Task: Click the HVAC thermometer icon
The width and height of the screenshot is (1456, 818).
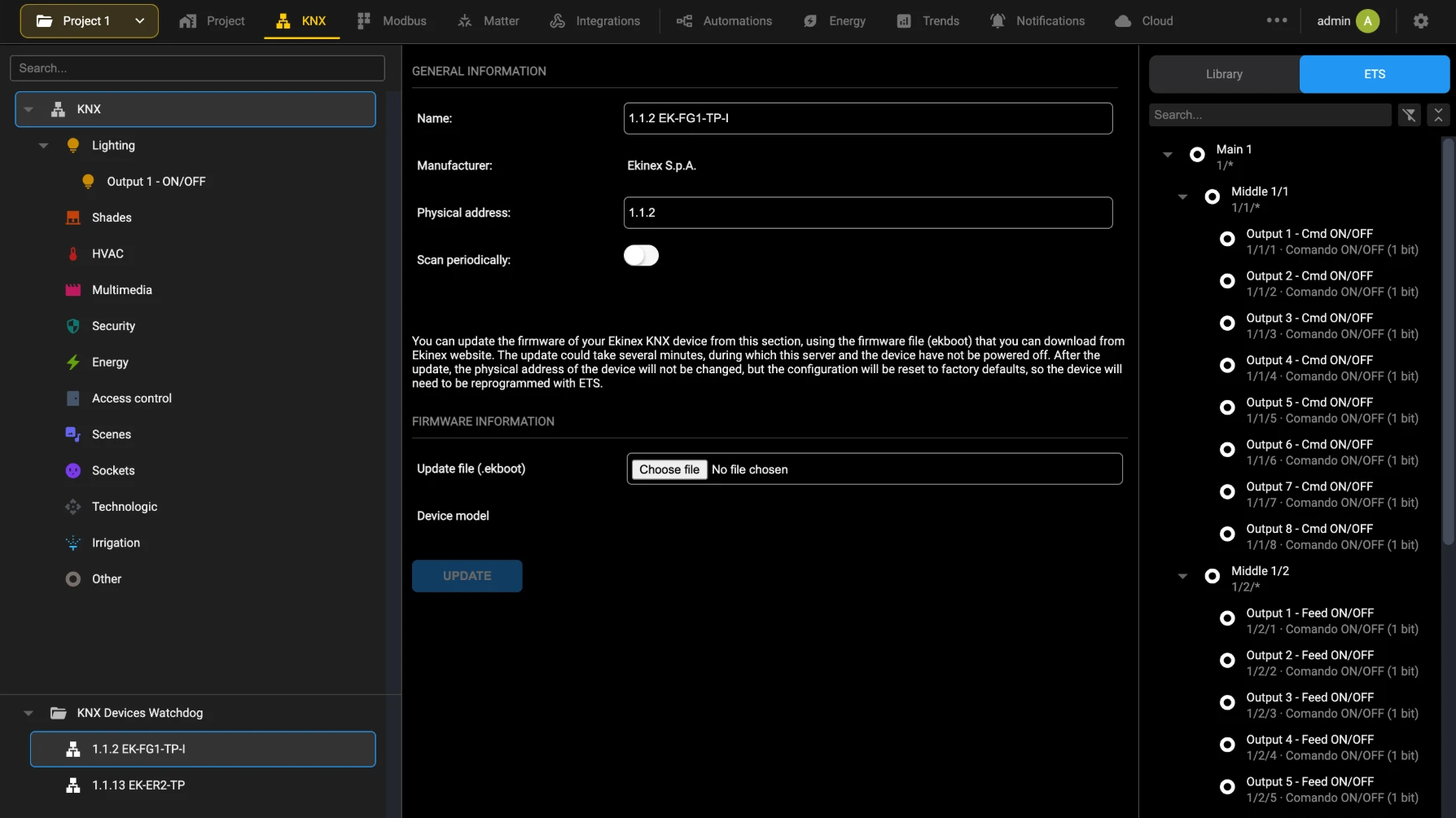Action: [73, 253]
